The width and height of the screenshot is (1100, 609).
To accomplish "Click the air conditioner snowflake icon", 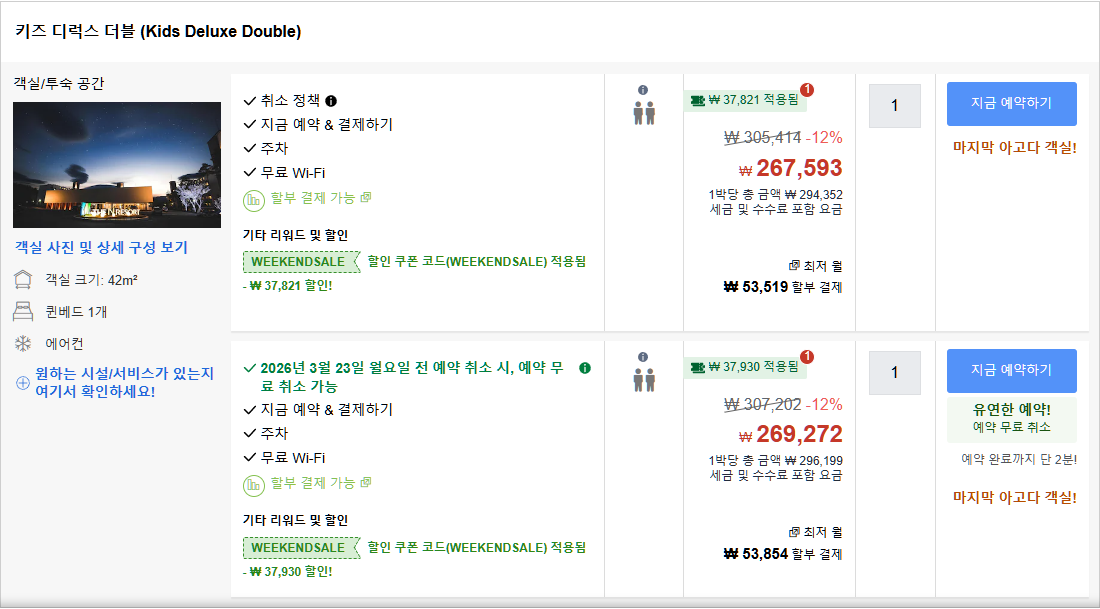I will tap(22, 341).
